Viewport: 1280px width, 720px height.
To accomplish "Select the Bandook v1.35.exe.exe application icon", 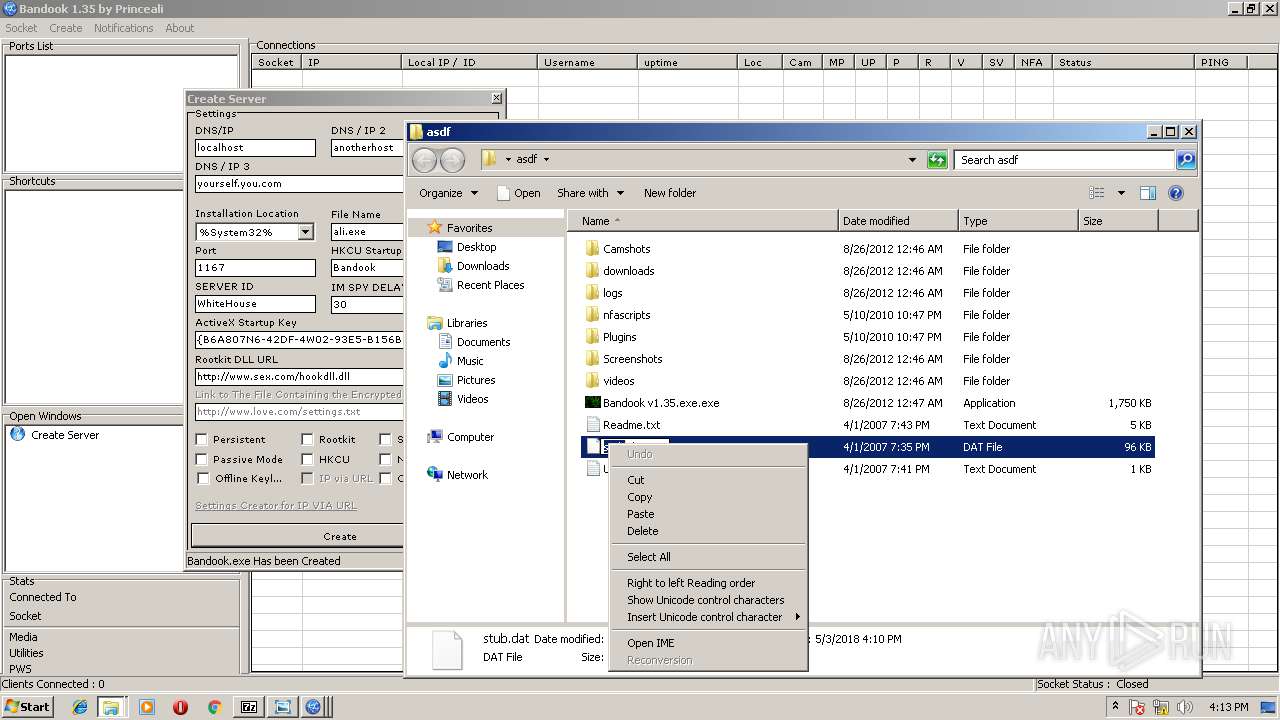I will [x=592, y=403].
